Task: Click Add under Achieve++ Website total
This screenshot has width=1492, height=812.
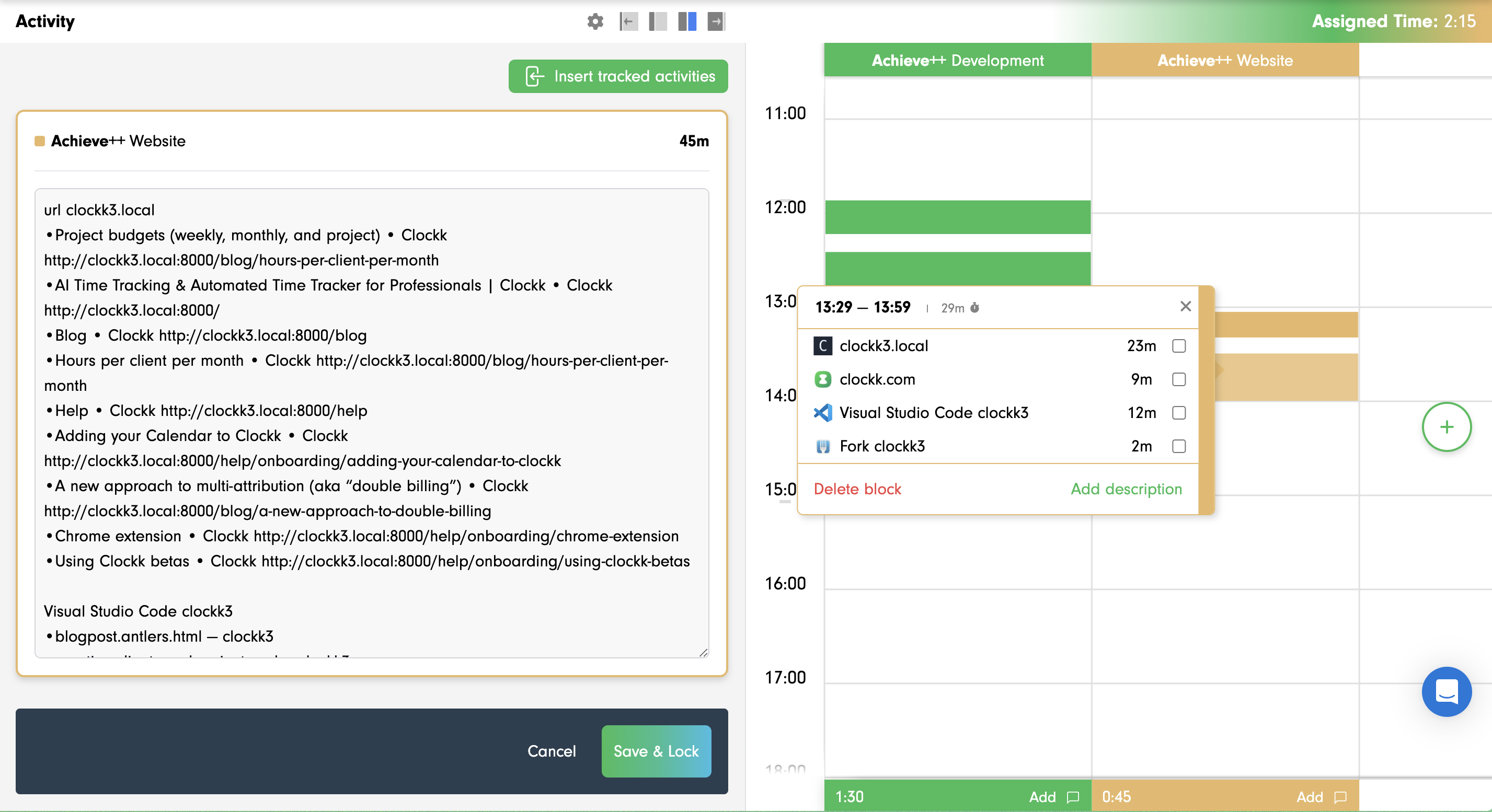Action: 1310,797
